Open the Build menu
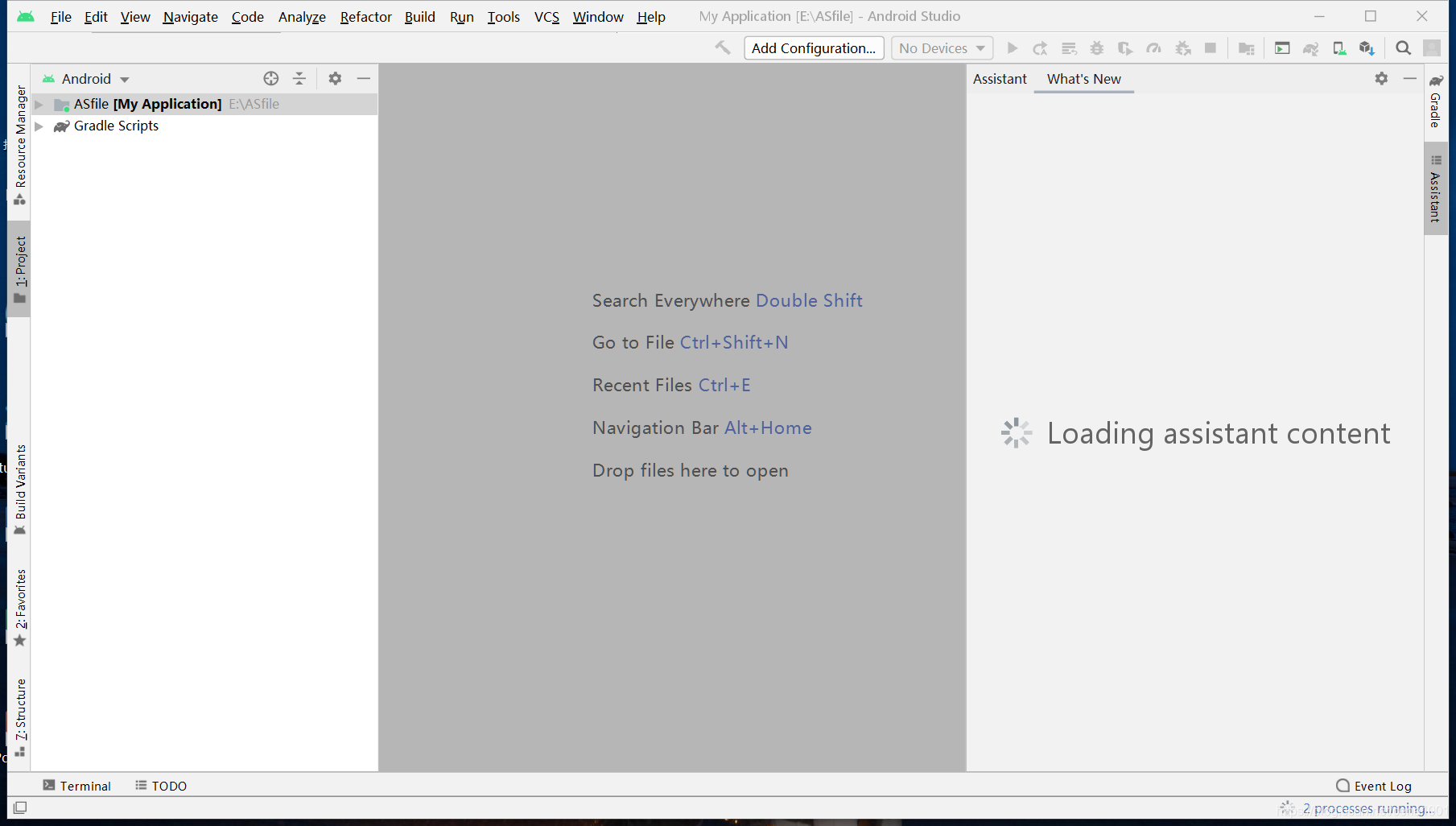This screenshot has width=1456, height=826. pos(420,17)
